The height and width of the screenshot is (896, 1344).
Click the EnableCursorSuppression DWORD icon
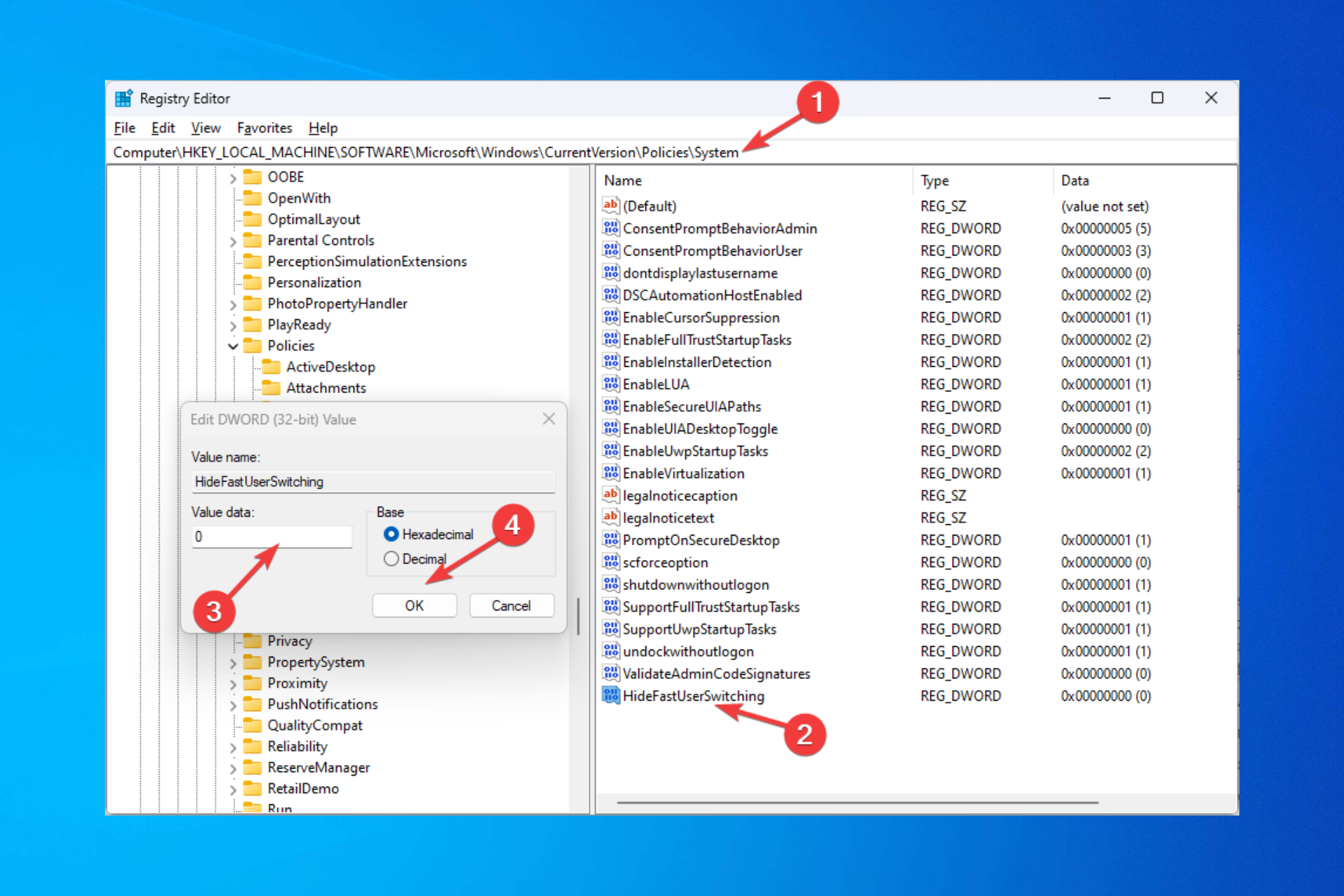tap(610, 317)
